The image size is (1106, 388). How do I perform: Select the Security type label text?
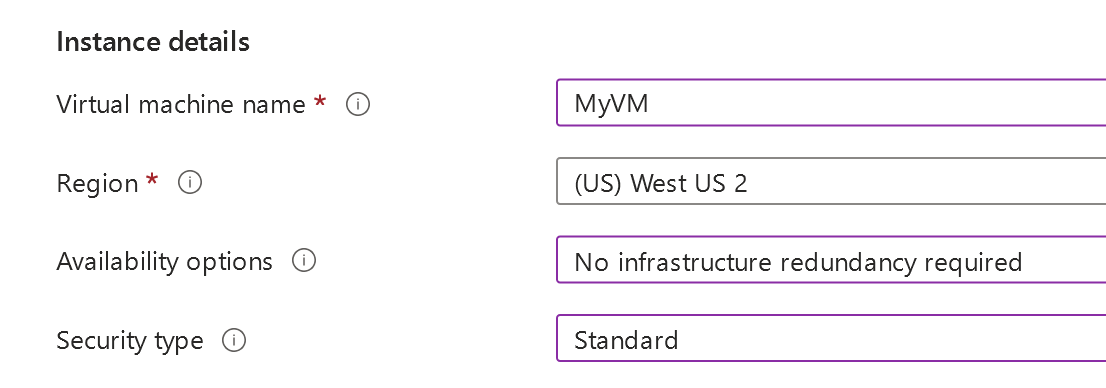[x=130, y=341]
